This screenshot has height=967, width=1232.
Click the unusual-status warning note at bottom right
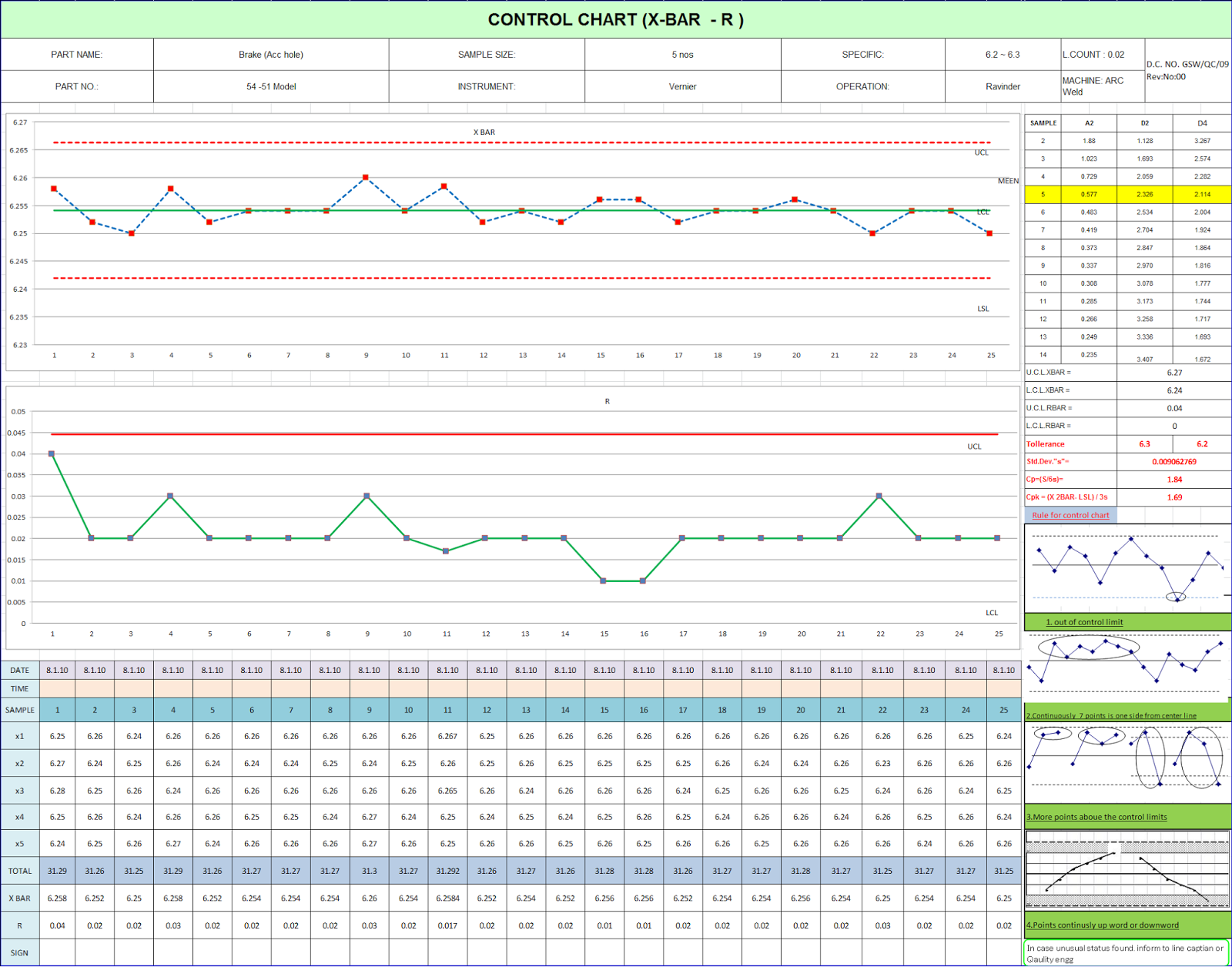(x=1124, y=954)
